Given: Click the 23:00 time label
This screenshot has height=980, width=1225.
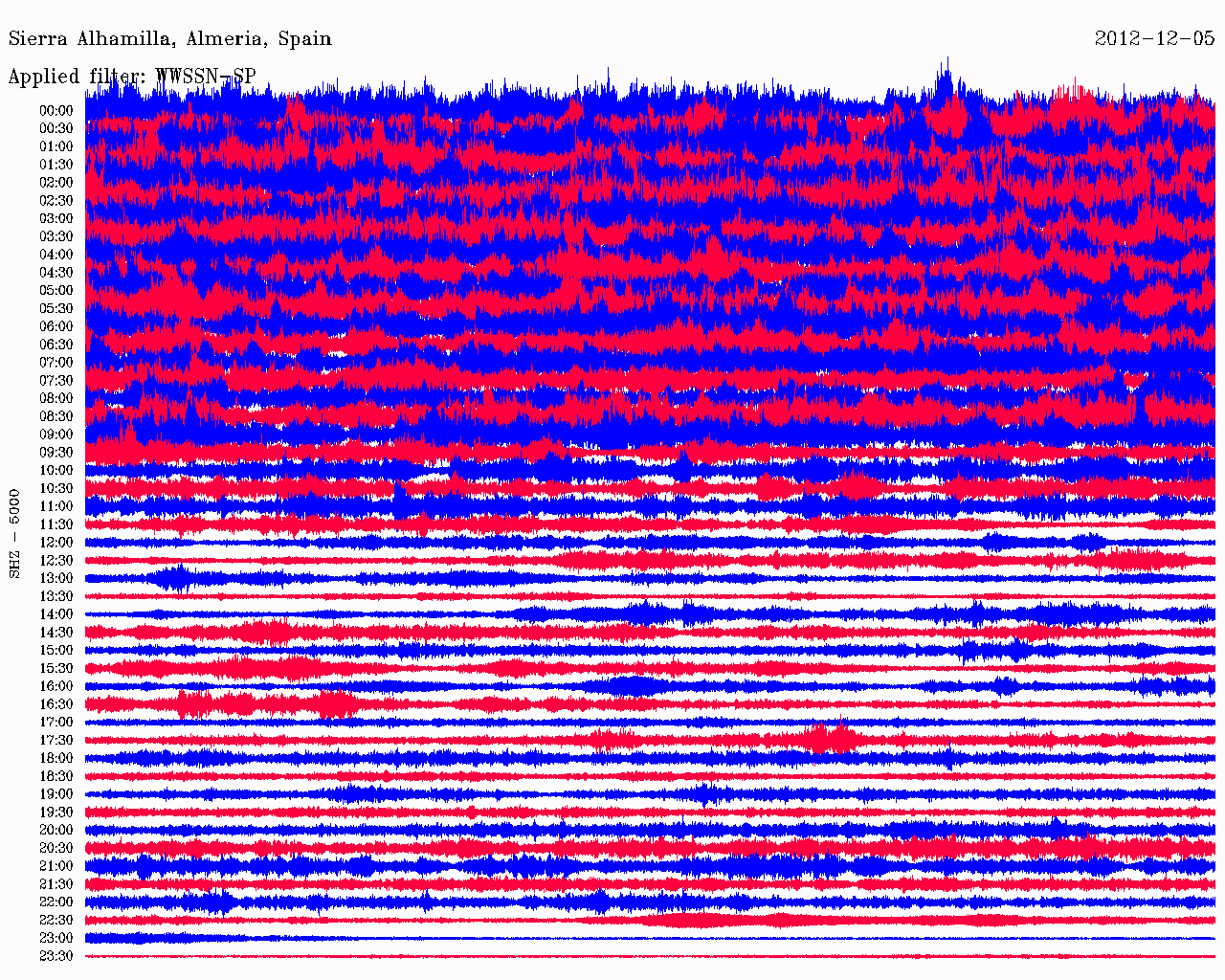Looking at the screenshot, I should point(56,939).
